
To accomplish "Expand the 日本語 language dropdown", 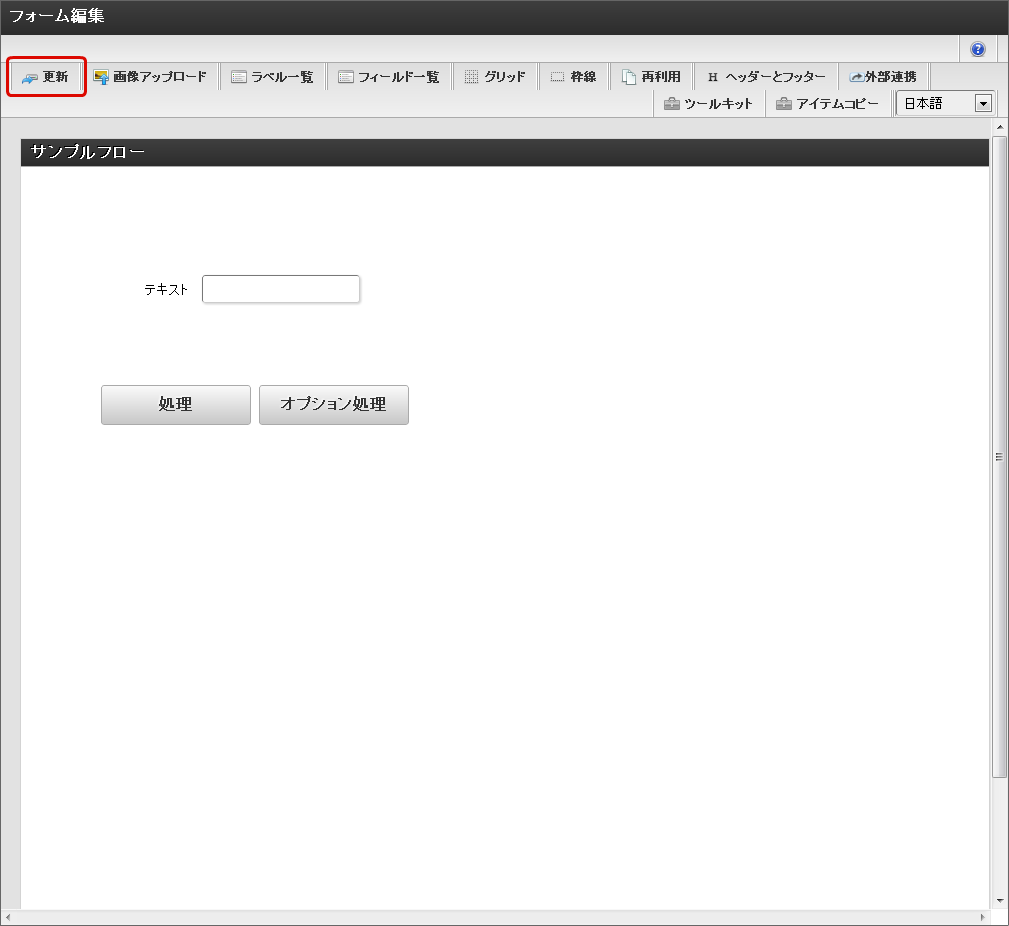I will [x=983, y=104].
